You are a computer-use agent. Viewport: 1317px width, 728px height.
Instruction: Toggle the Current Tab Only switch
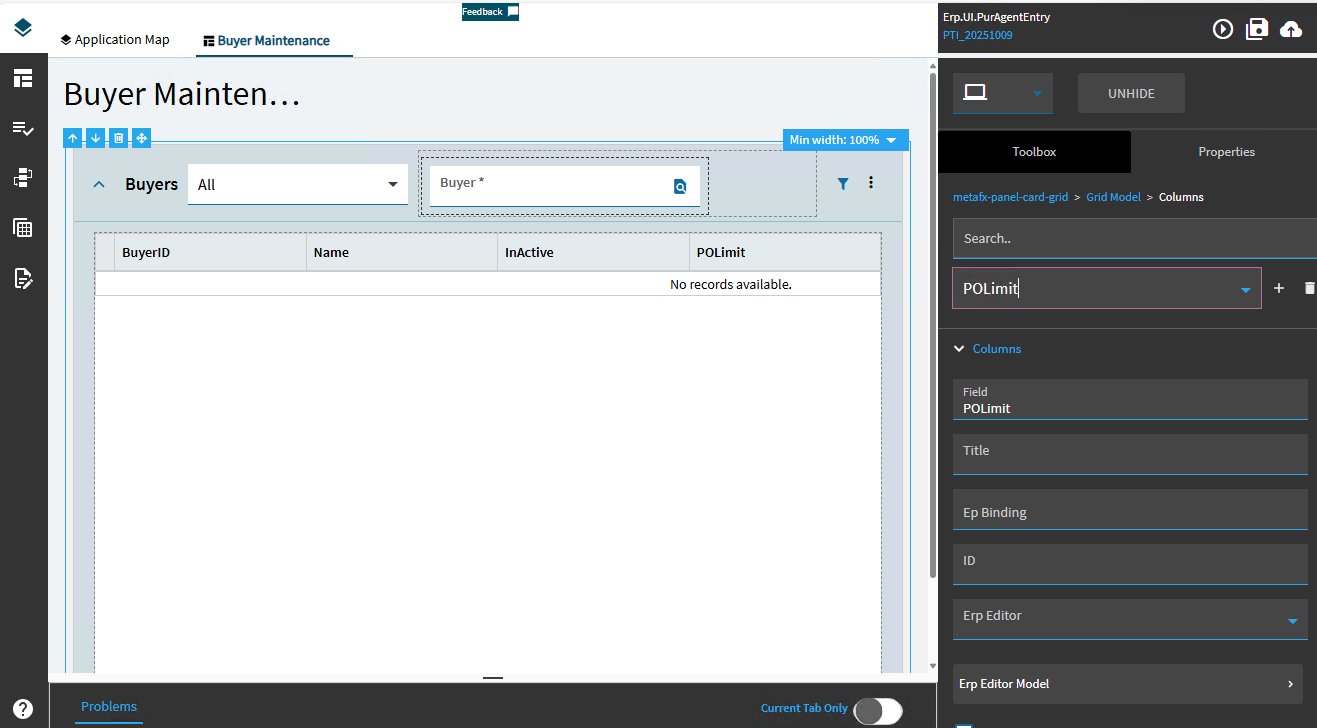click(878, 710)
